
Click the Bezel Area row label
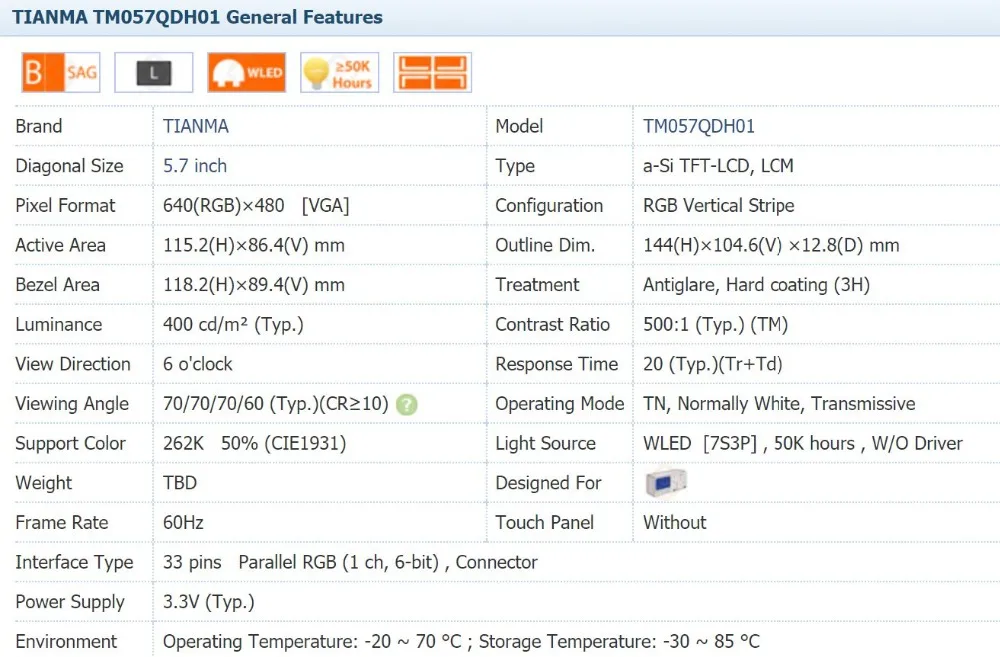click(x=57, y=284)
